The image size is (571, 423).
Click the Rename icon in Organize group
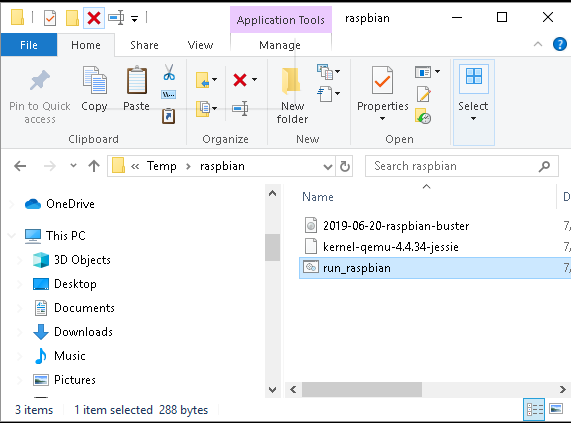coord(240,108)
